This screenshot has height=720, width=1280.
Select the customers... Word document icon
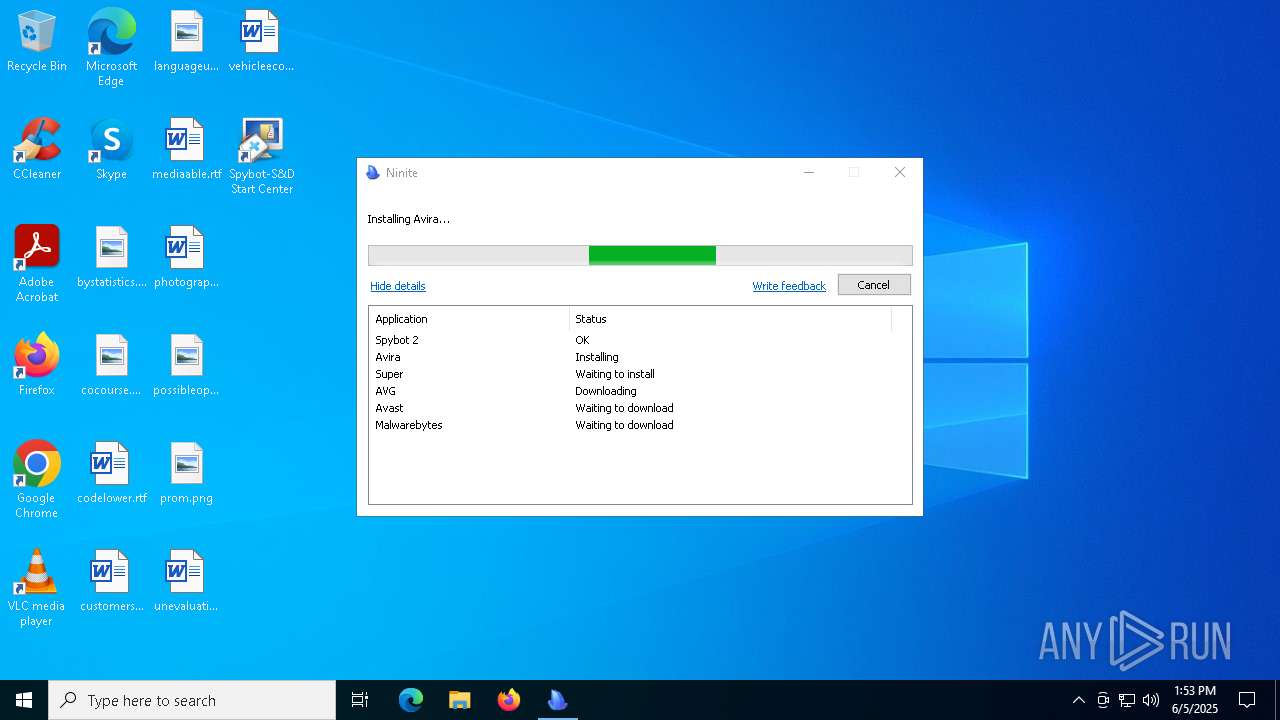pyautogui.click(x=111, y=582)
